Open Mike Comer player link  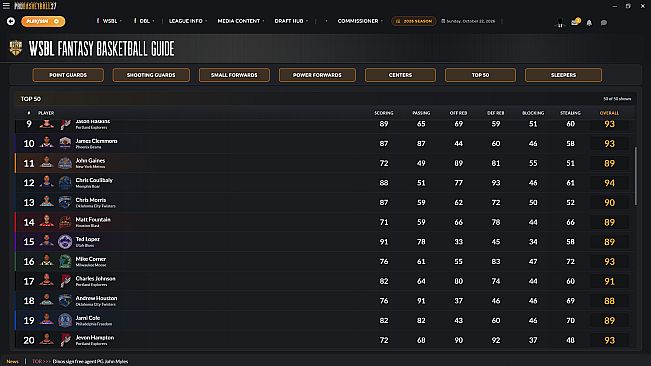(x=91, y=259)
